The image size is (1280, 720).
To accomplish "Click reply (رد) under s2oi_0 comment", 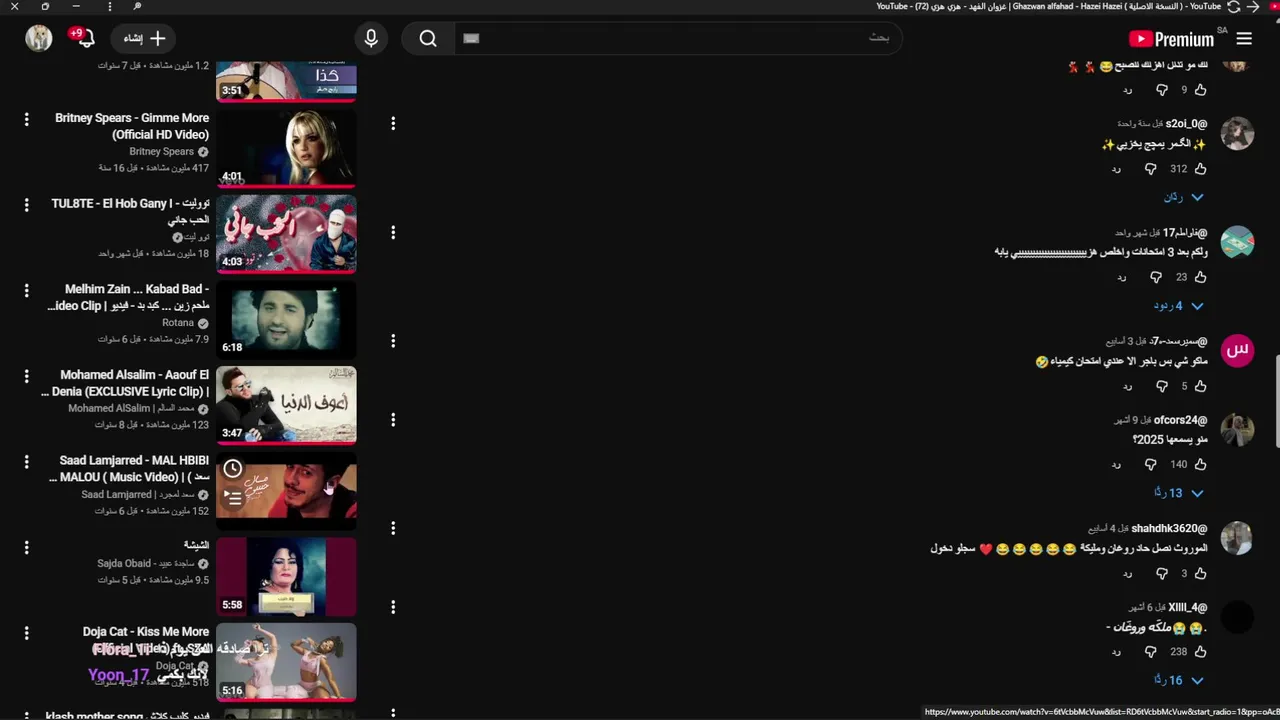I will pos(1116,169).
